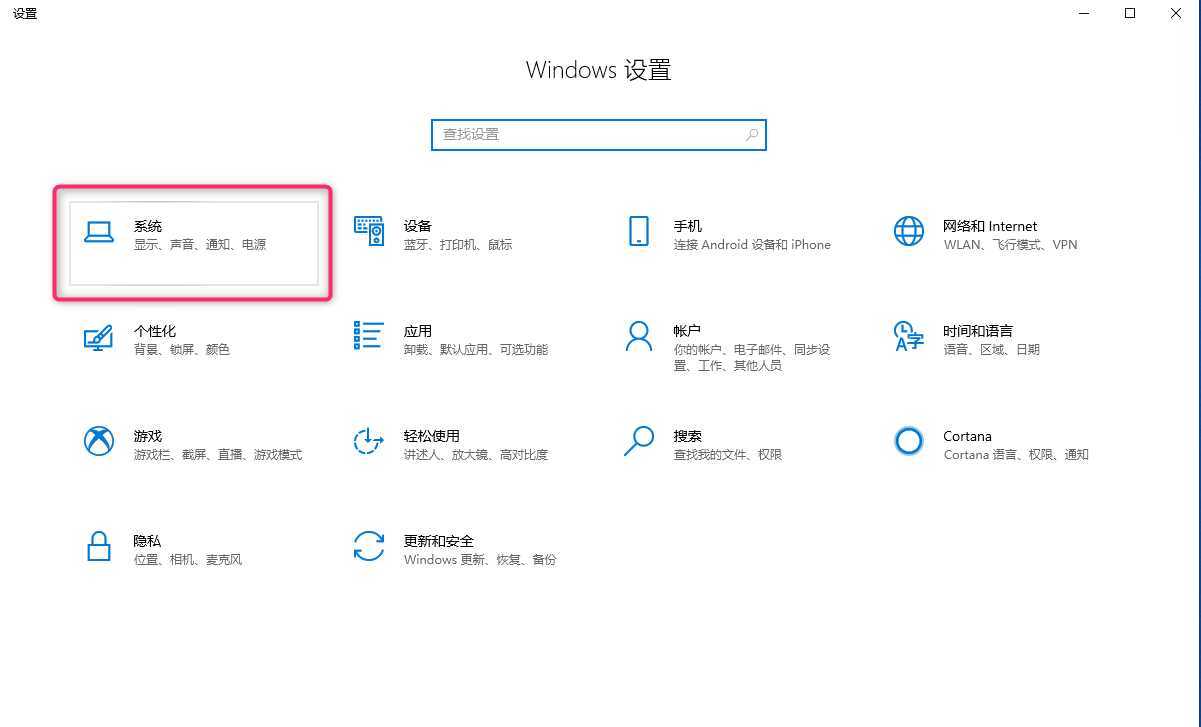
Task: Maximize the 设置 window
Action: coord(1130,13)
